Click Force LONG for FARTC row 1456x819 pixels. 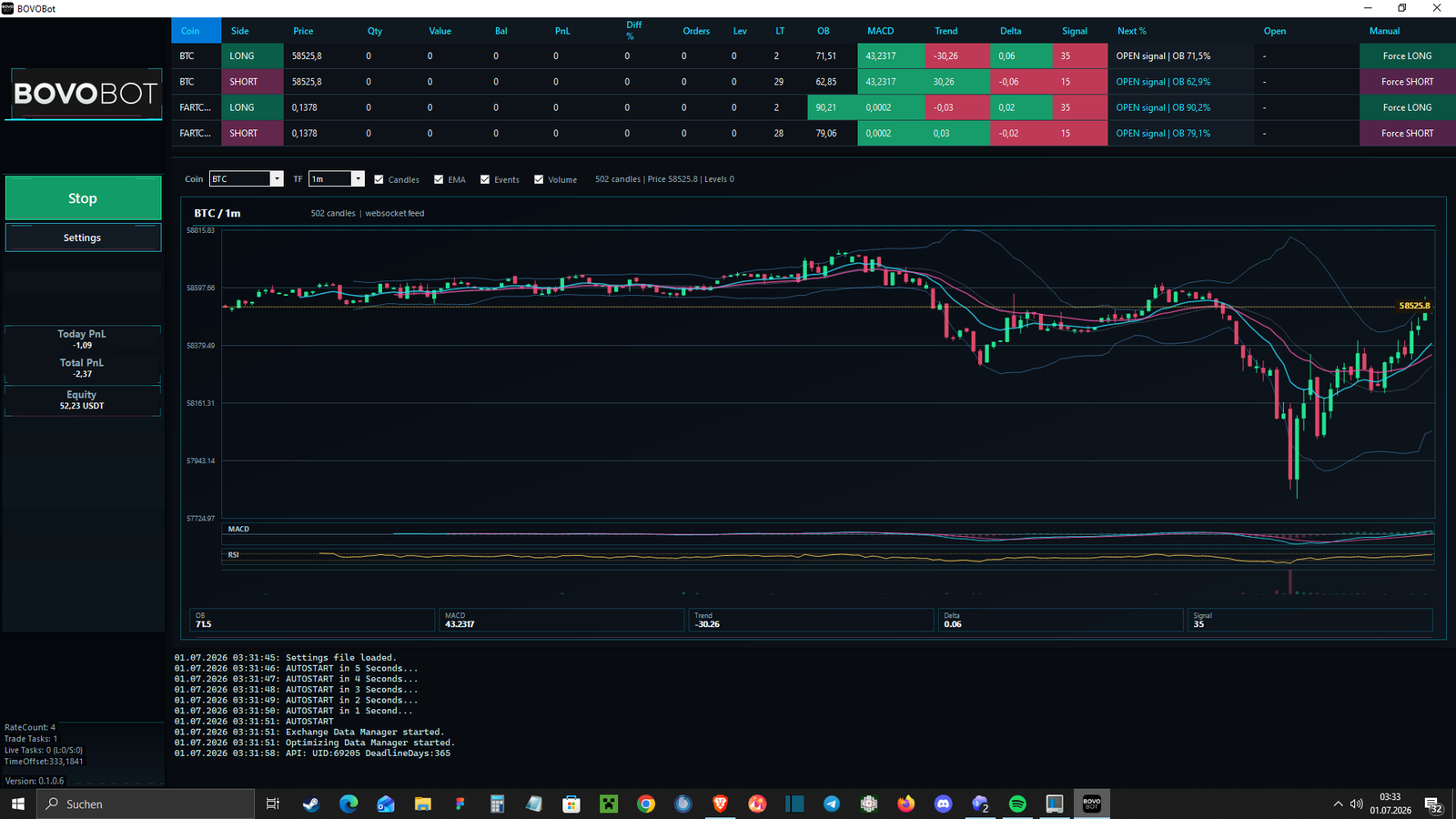pos(1407,107)
